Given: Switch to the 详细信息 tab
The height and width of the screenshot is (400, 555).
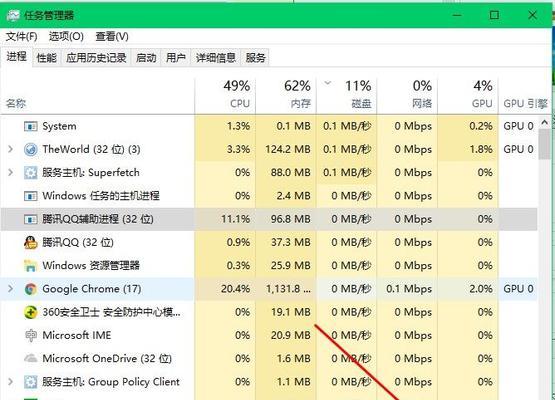Looking at the screenshot, I should [x=216, y=58].
